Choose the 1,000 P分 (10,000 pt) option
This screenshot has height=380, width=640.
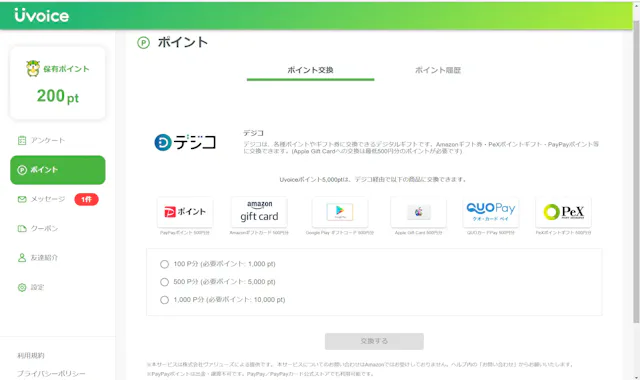point(164,300)
